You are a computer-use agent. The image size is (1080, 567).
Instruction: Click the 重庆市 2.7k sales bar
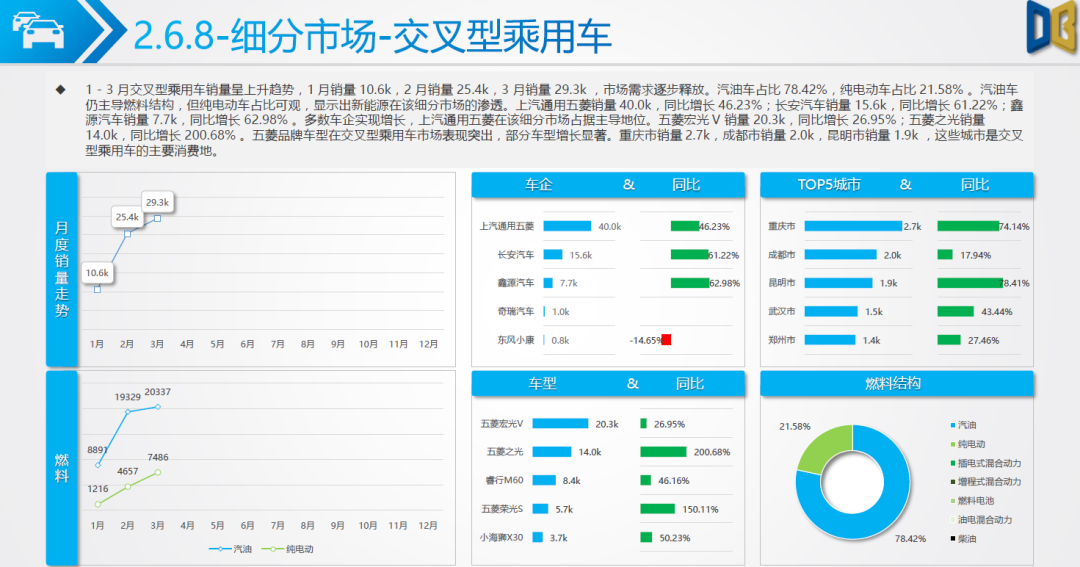(853, 226)
